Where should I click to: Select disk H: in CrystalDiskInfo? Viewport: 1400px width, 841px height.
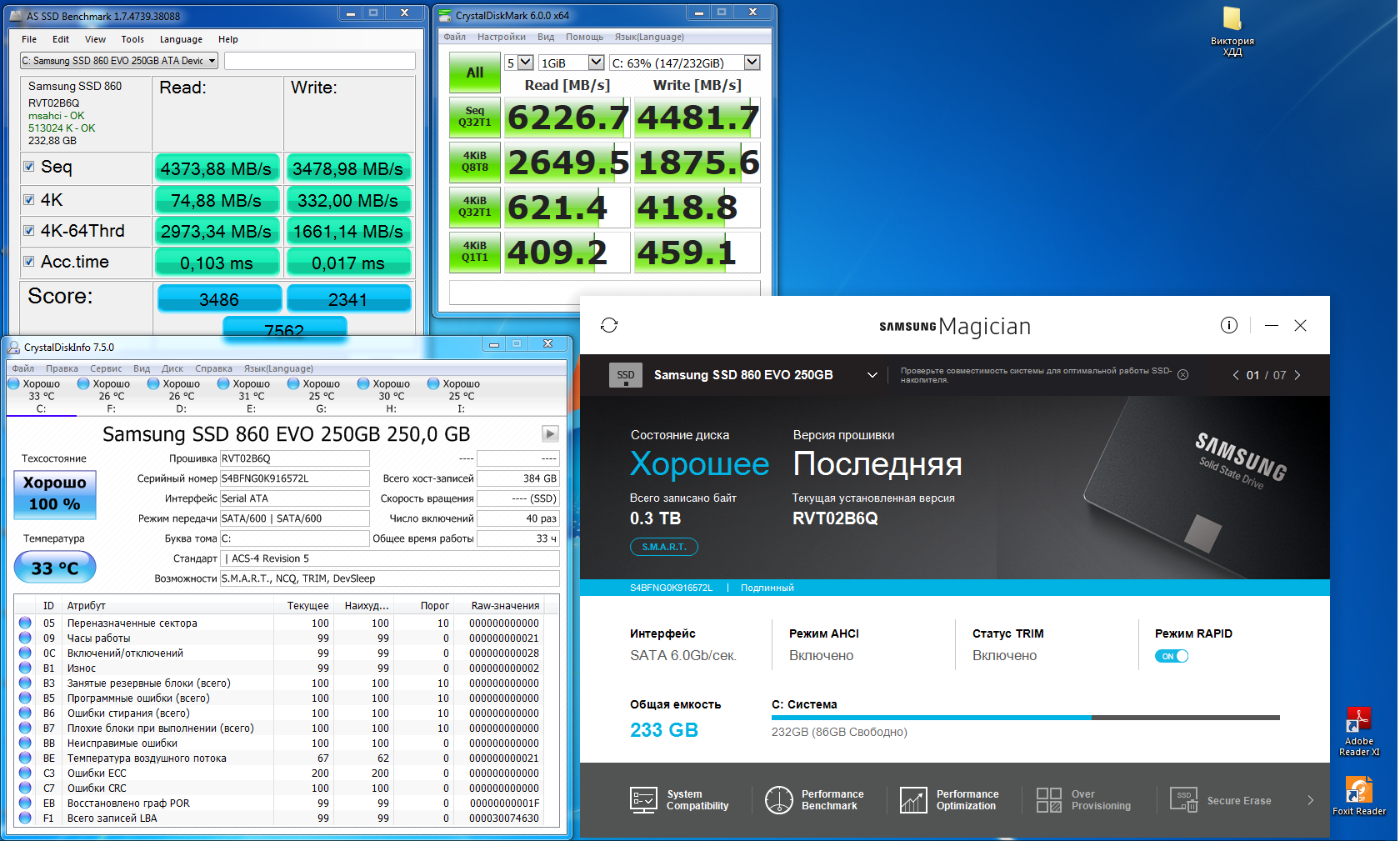pyautogui.click(x=392, y=396)
